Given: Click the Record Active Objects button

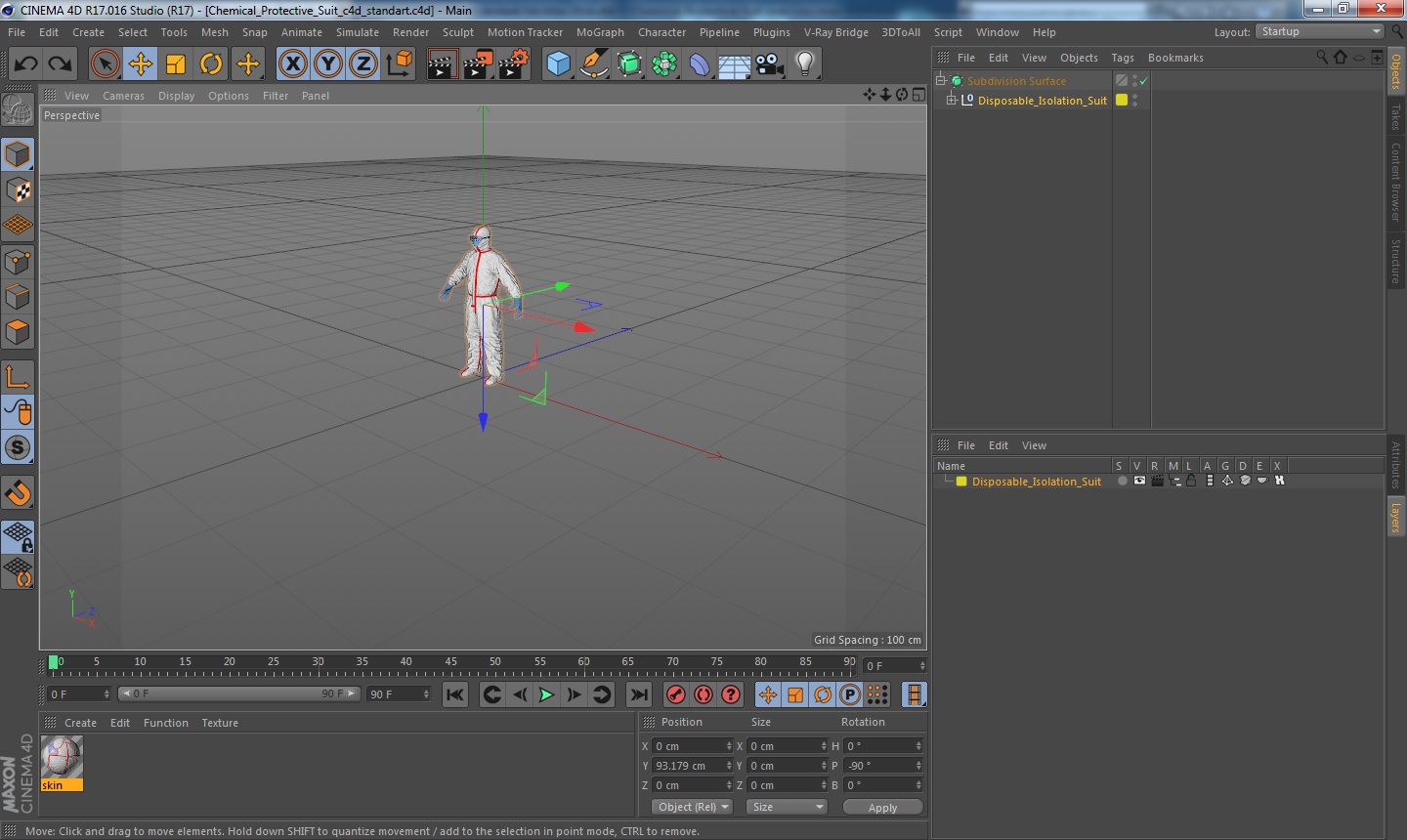Looking at the screenshot, I should (675, 694).
